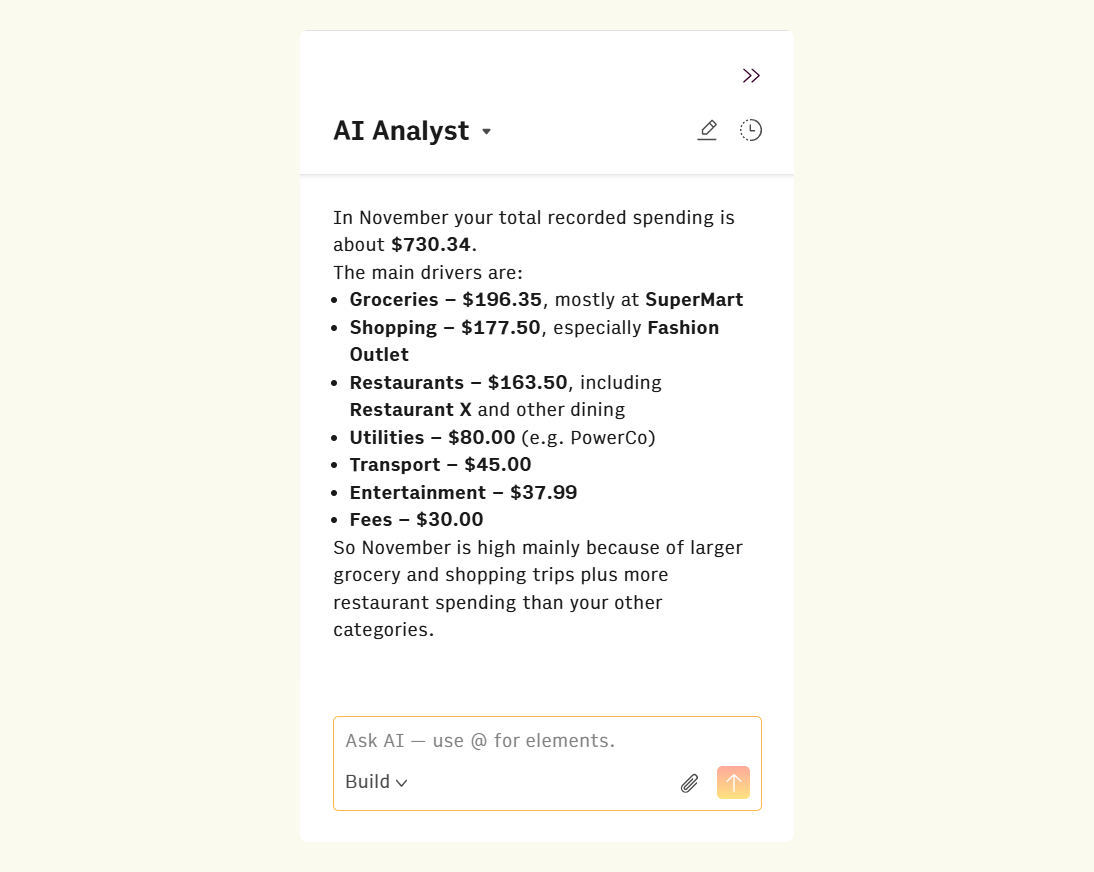Viewport: 1094px width, 872px height.
Task: Collapse the AI panel with the double-chevron icon
Action: coord(751,75)
